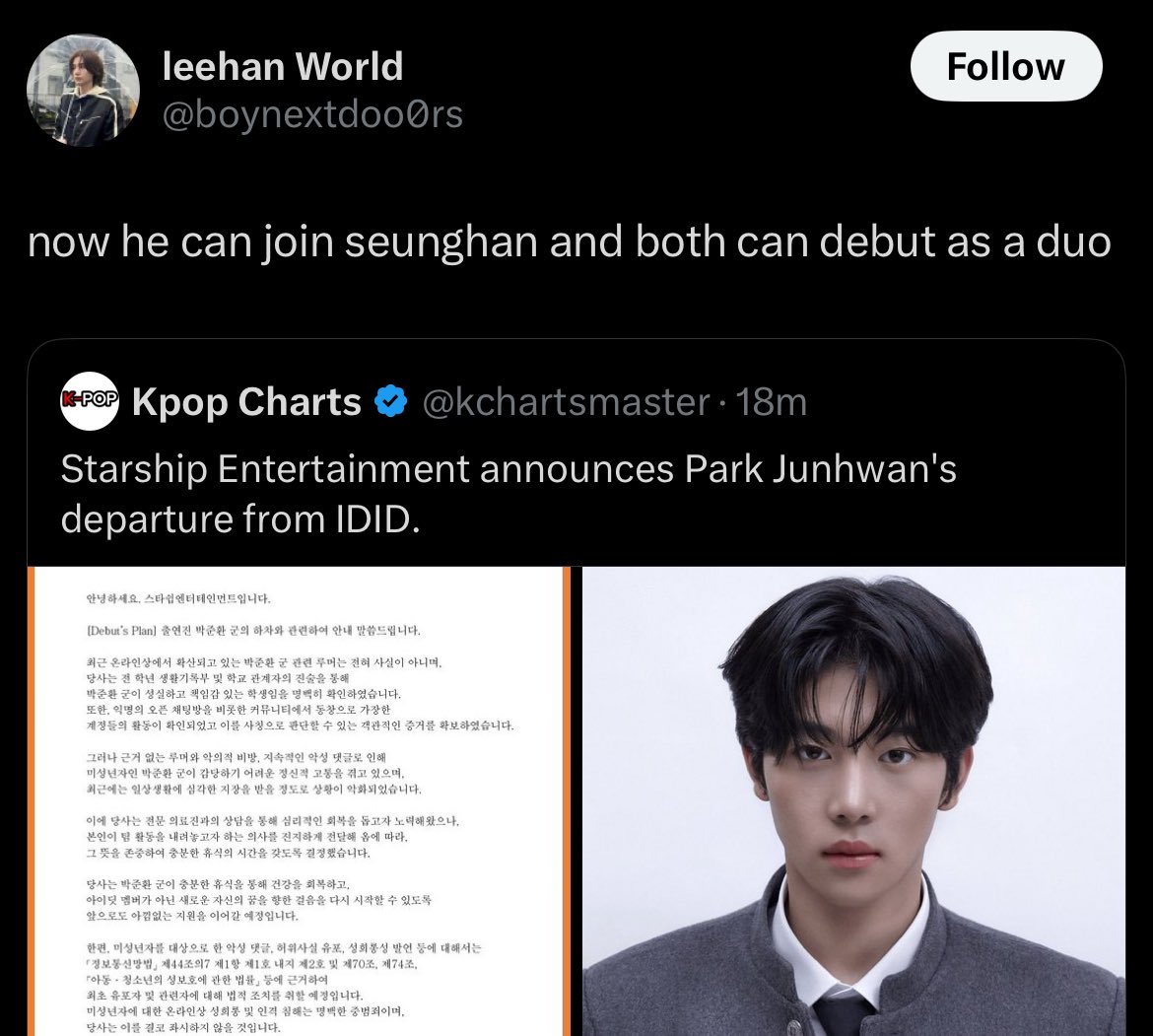Click the Follow button
Image resolution: width=1153 pixels, height=1036 pixels.
[x=1006, y=66]
